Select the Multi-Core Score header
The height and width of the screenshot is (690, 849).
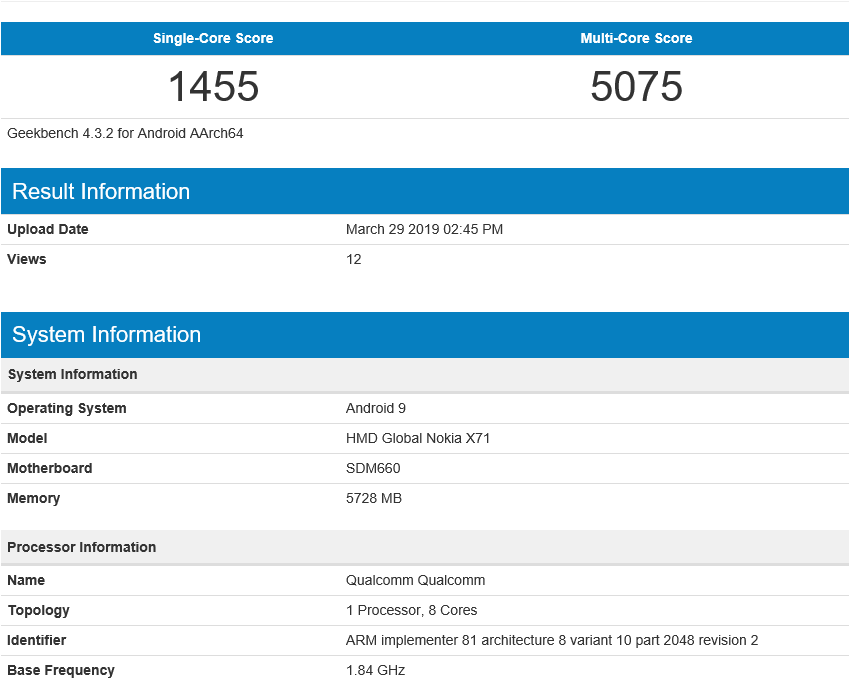636,38
